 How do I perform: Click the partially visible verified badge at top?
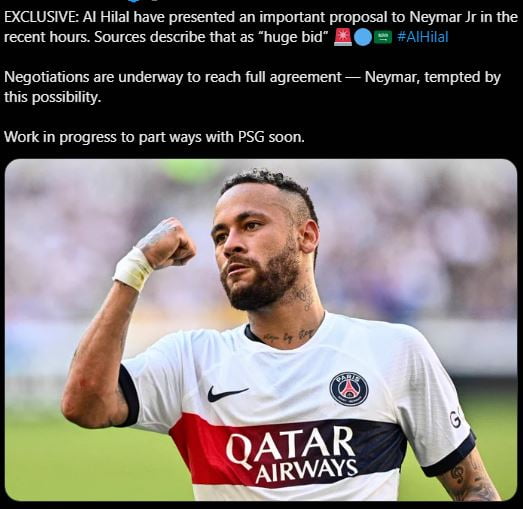(134, 1)
